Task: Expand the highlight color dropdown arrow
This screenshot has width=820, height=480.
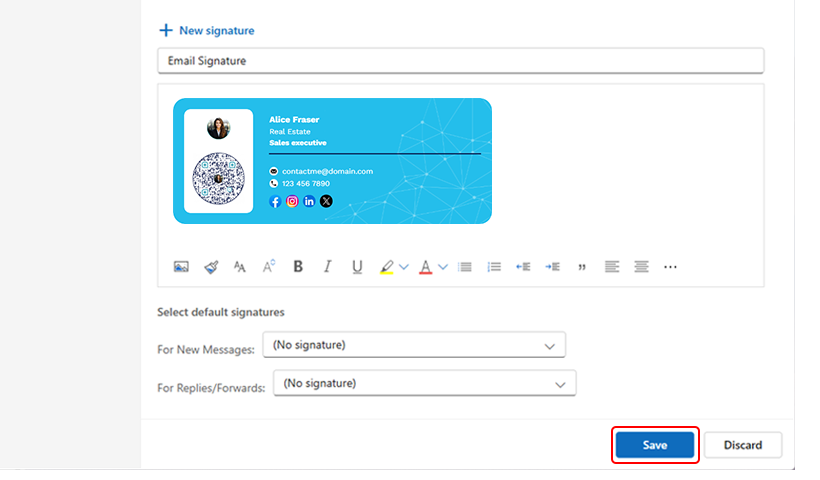Action: 404,267
